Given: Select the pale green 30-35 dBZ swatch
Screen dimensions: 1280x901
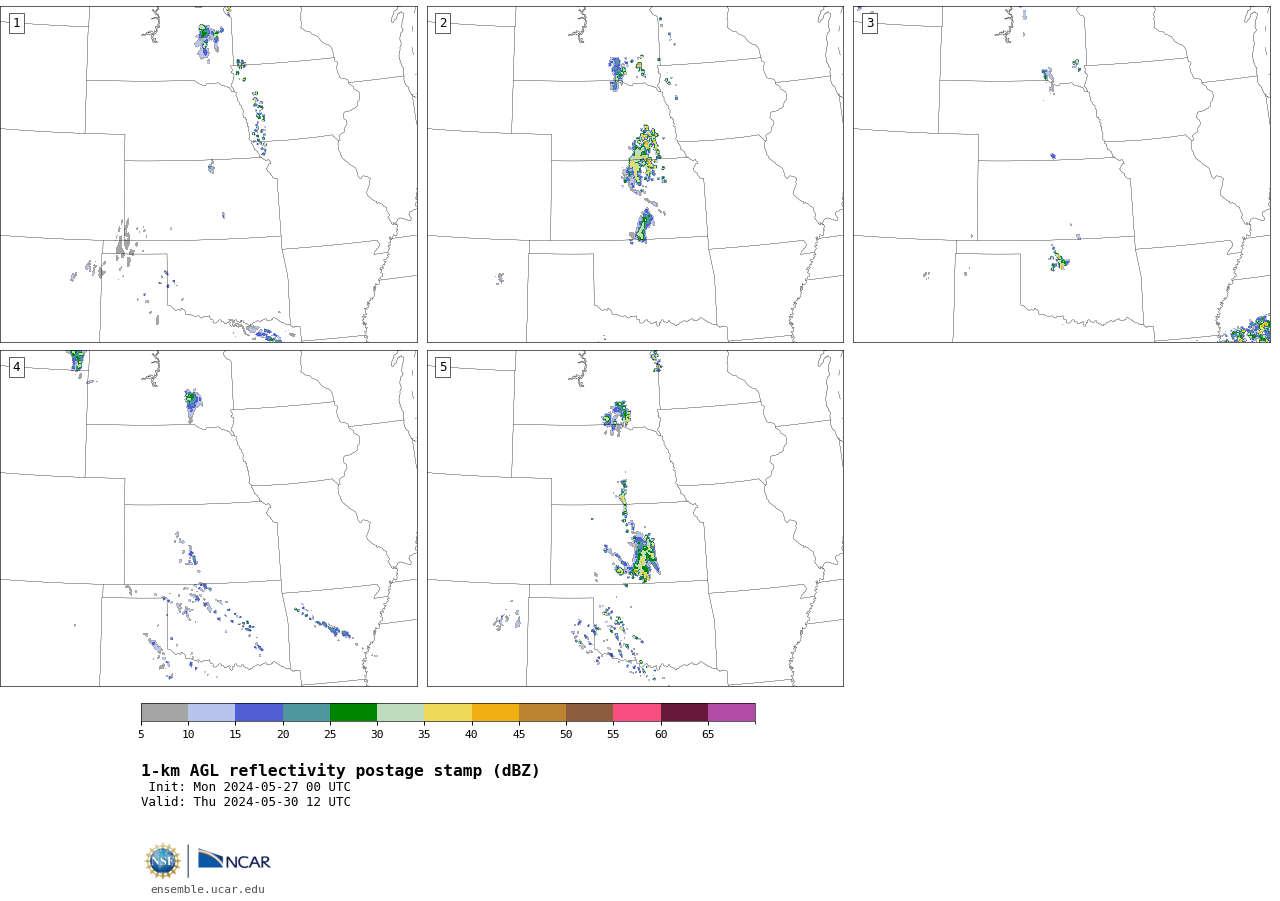Looking at the screenshot, I should pyautogui.click(x=401, y=713).
